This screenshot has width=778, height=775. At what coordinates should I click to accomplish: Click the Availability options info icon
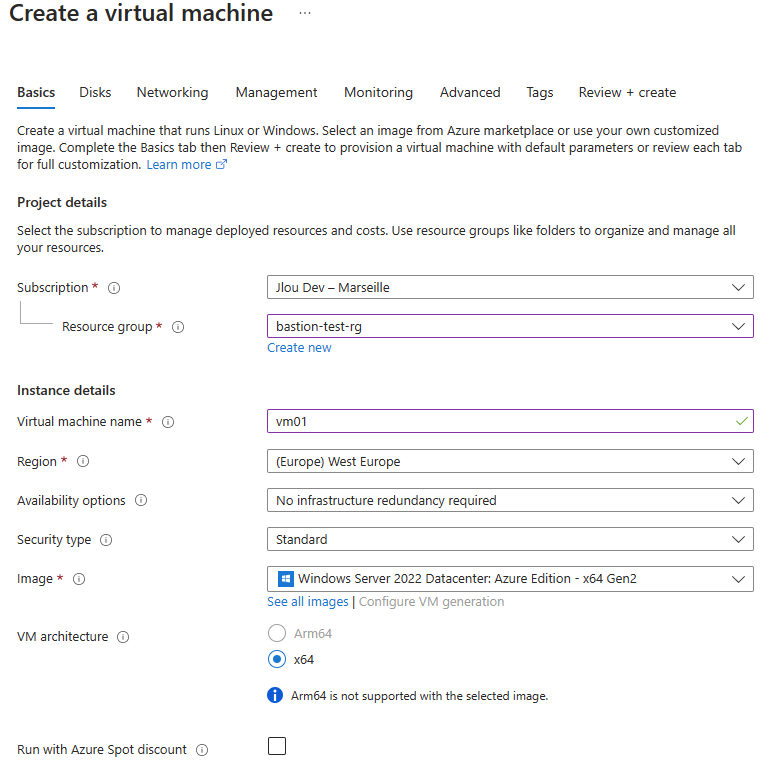tap(141, 500)
